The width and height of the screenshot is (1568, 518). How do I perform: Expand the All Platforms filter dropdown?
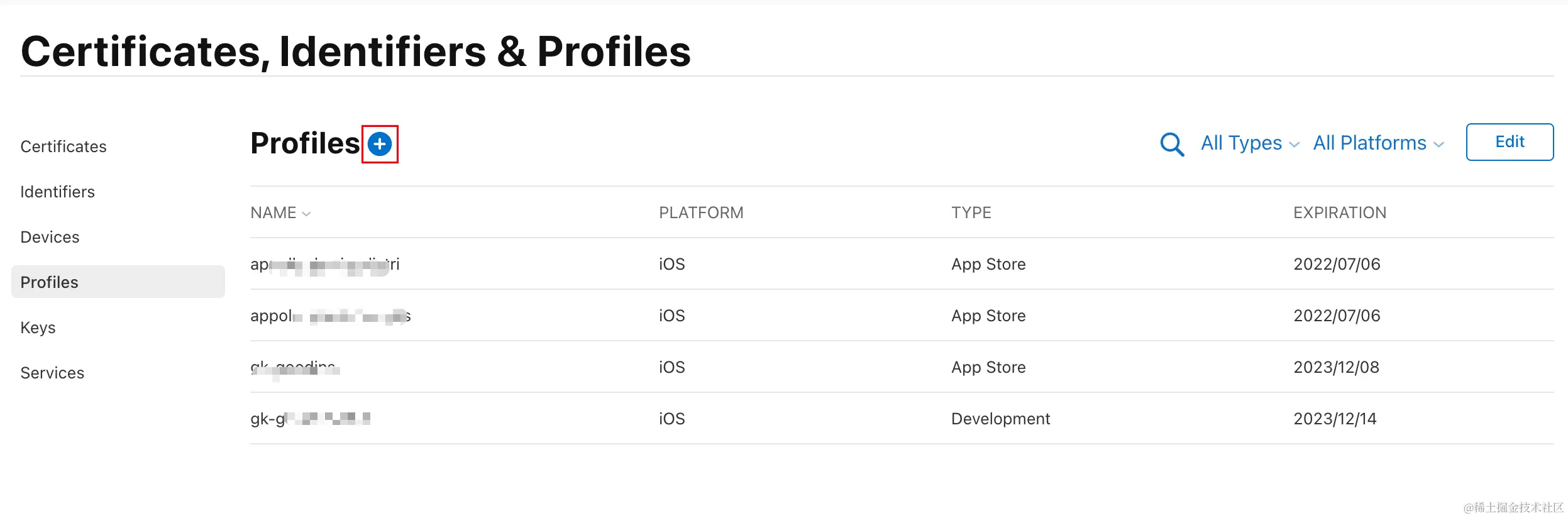point(1378,143)
